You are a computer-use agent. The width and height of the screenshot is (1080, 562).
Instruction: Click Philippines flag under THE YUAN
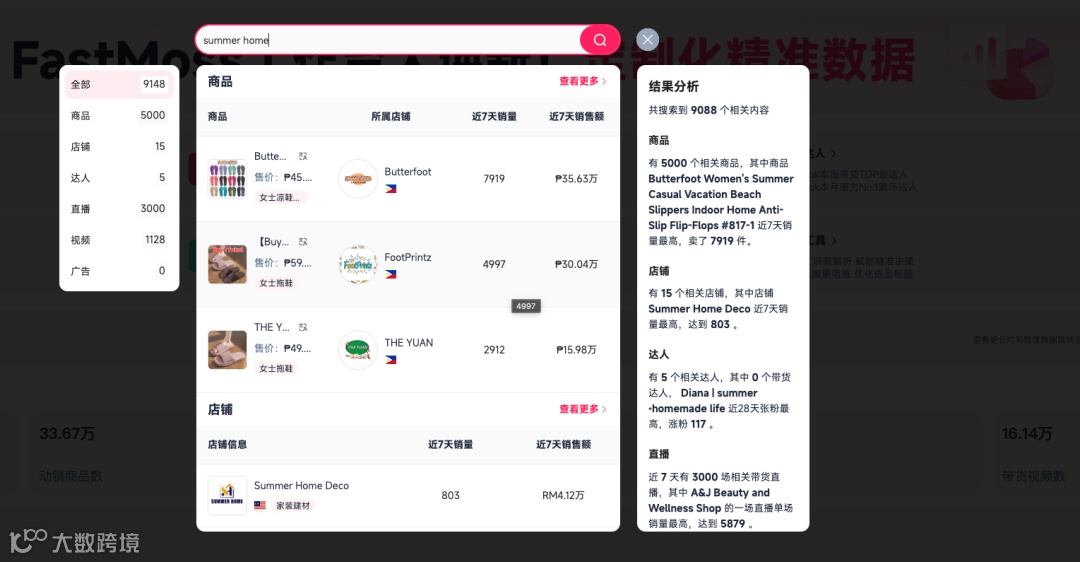[391, 360]
